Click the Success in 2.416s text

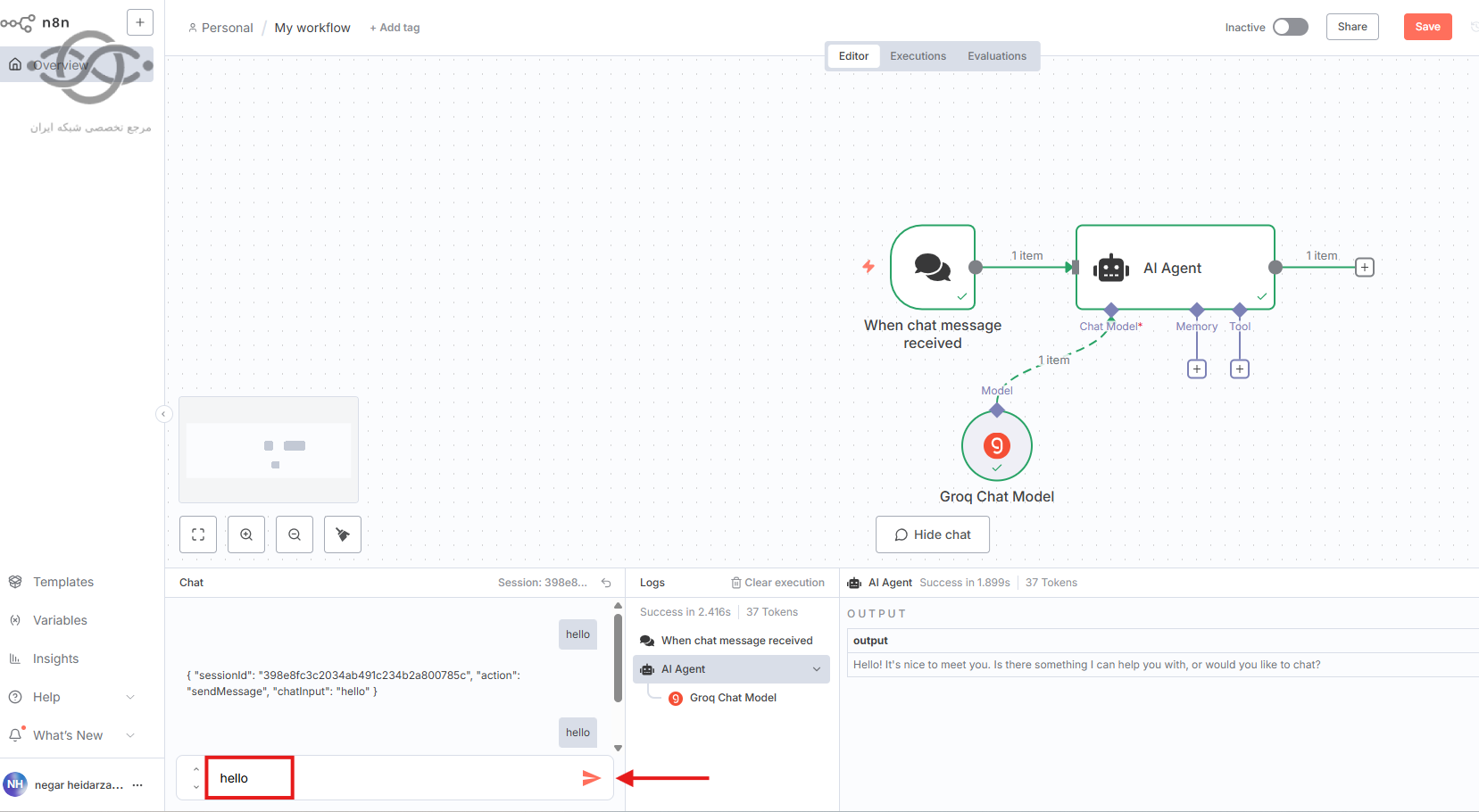pos(685,612)
